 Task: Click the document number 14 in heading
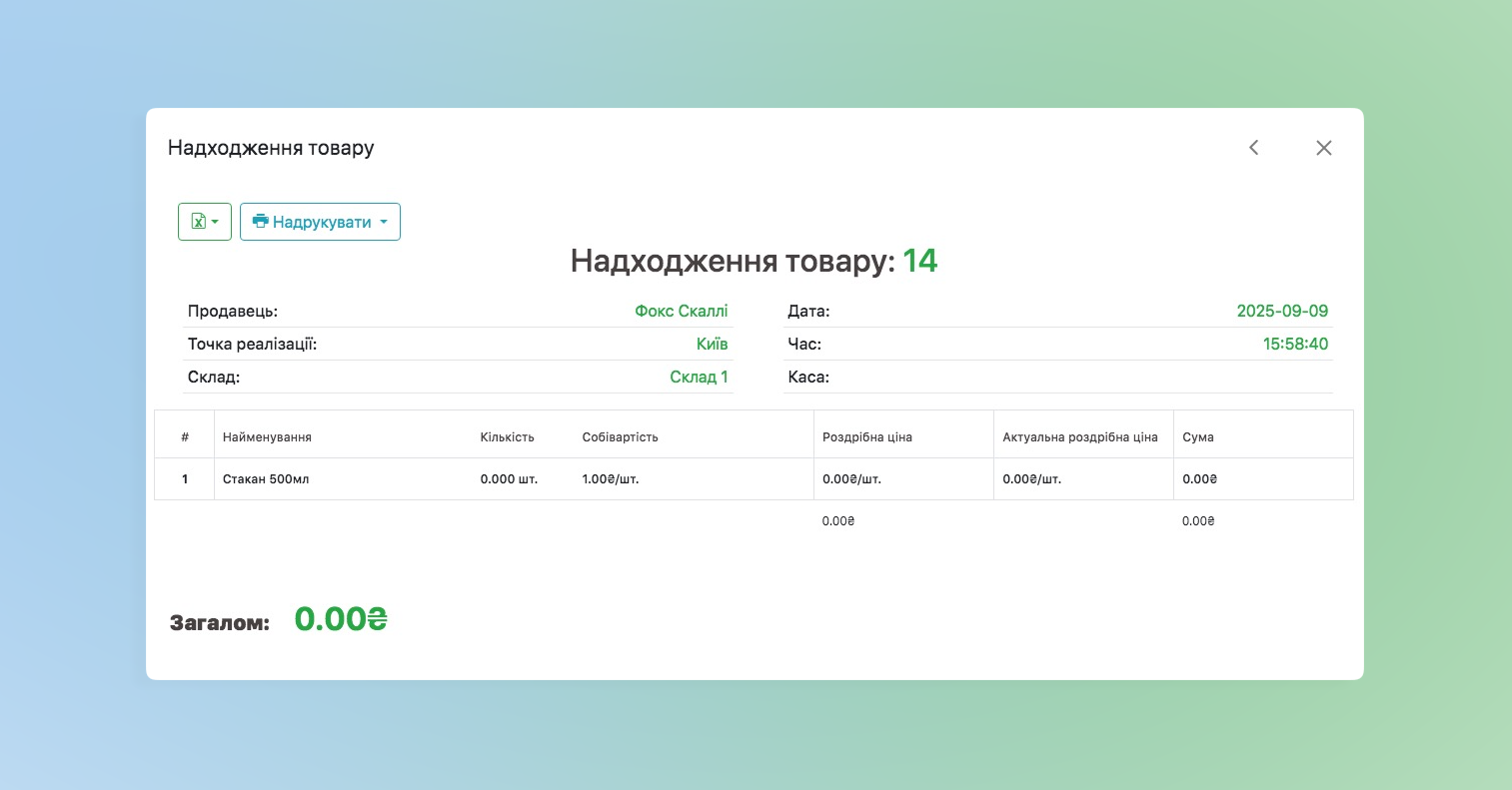click(919, 262)
